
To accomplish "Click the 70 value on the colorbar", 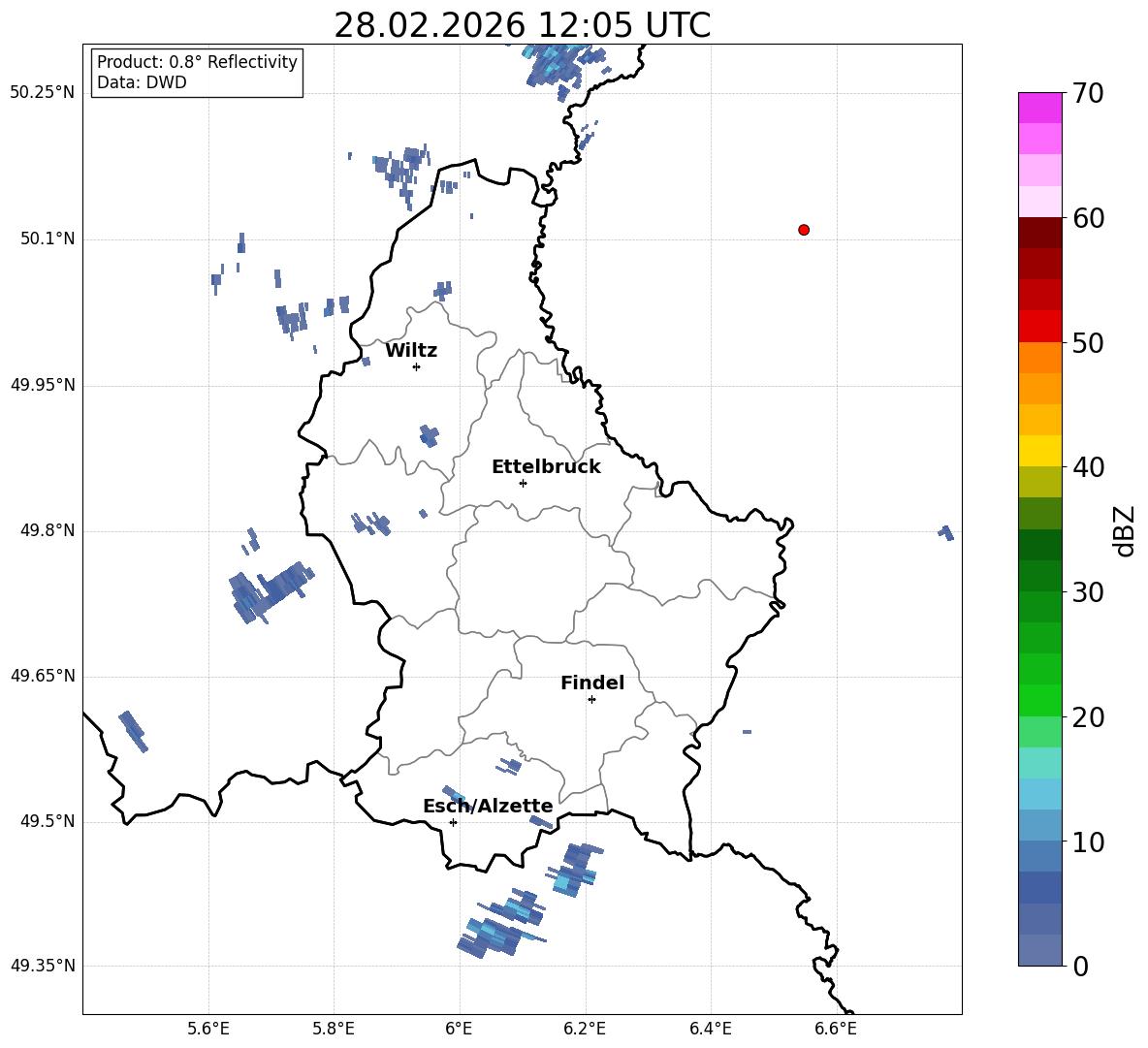I will [1087, 94].
